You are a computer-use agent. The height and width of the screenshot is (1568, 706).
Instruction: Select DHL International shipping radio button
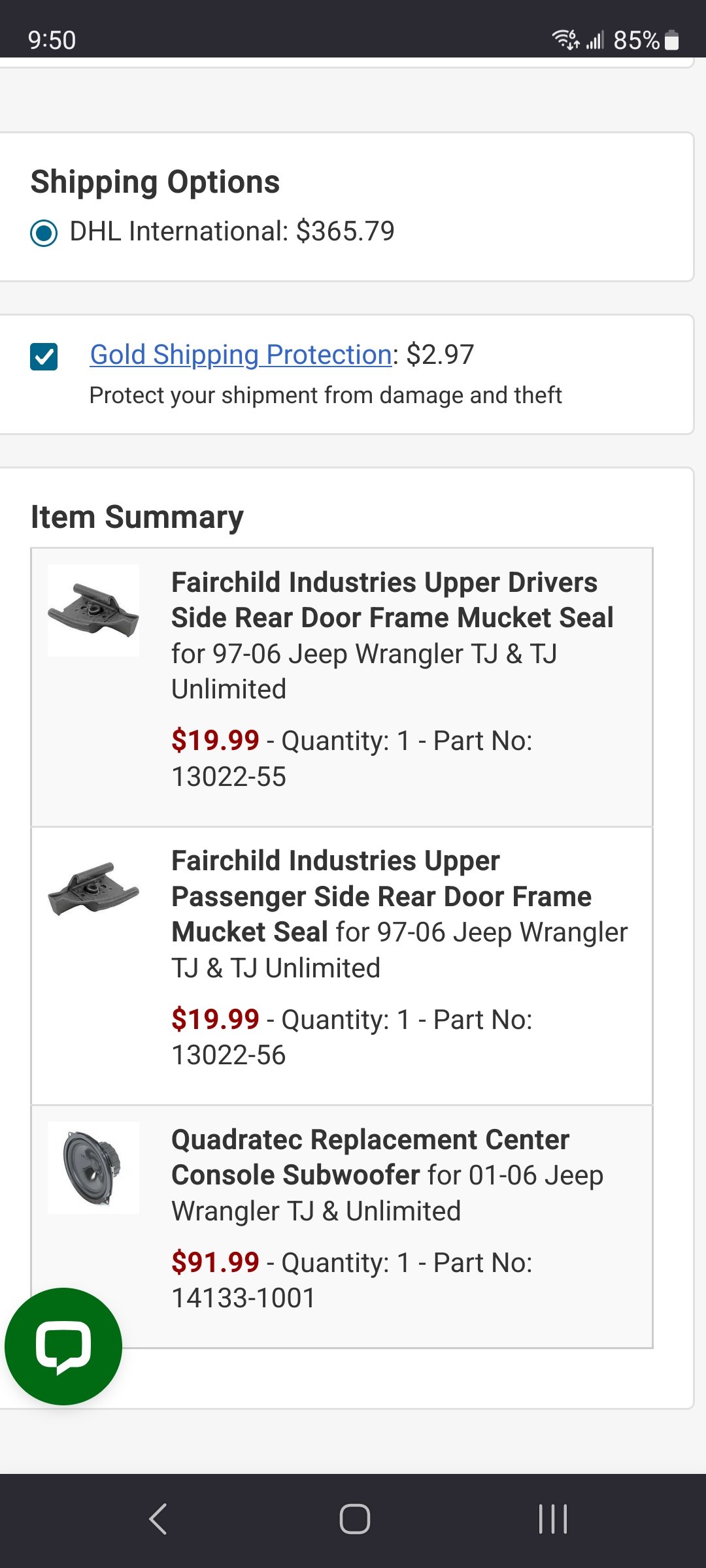pos(44,233)
